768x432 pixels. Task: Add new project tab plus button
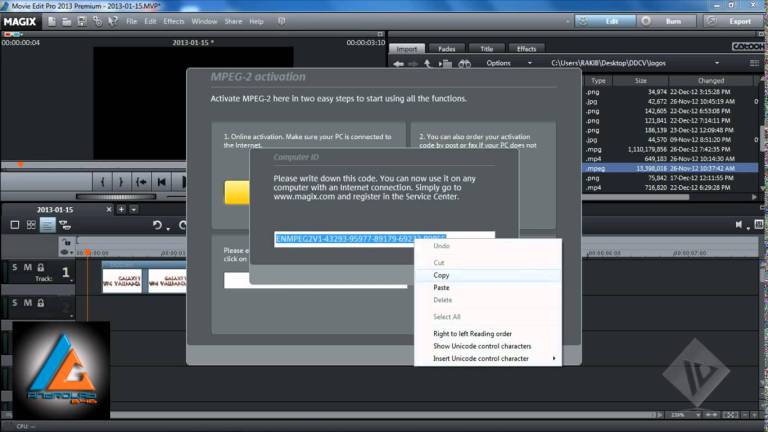(121, 210)
